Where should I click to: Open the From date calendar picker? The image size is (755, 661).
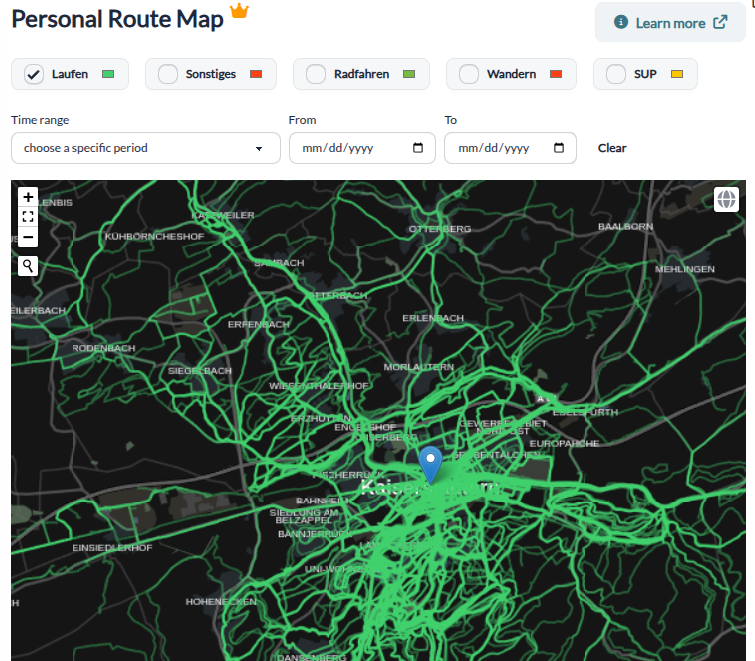(418, 148)
